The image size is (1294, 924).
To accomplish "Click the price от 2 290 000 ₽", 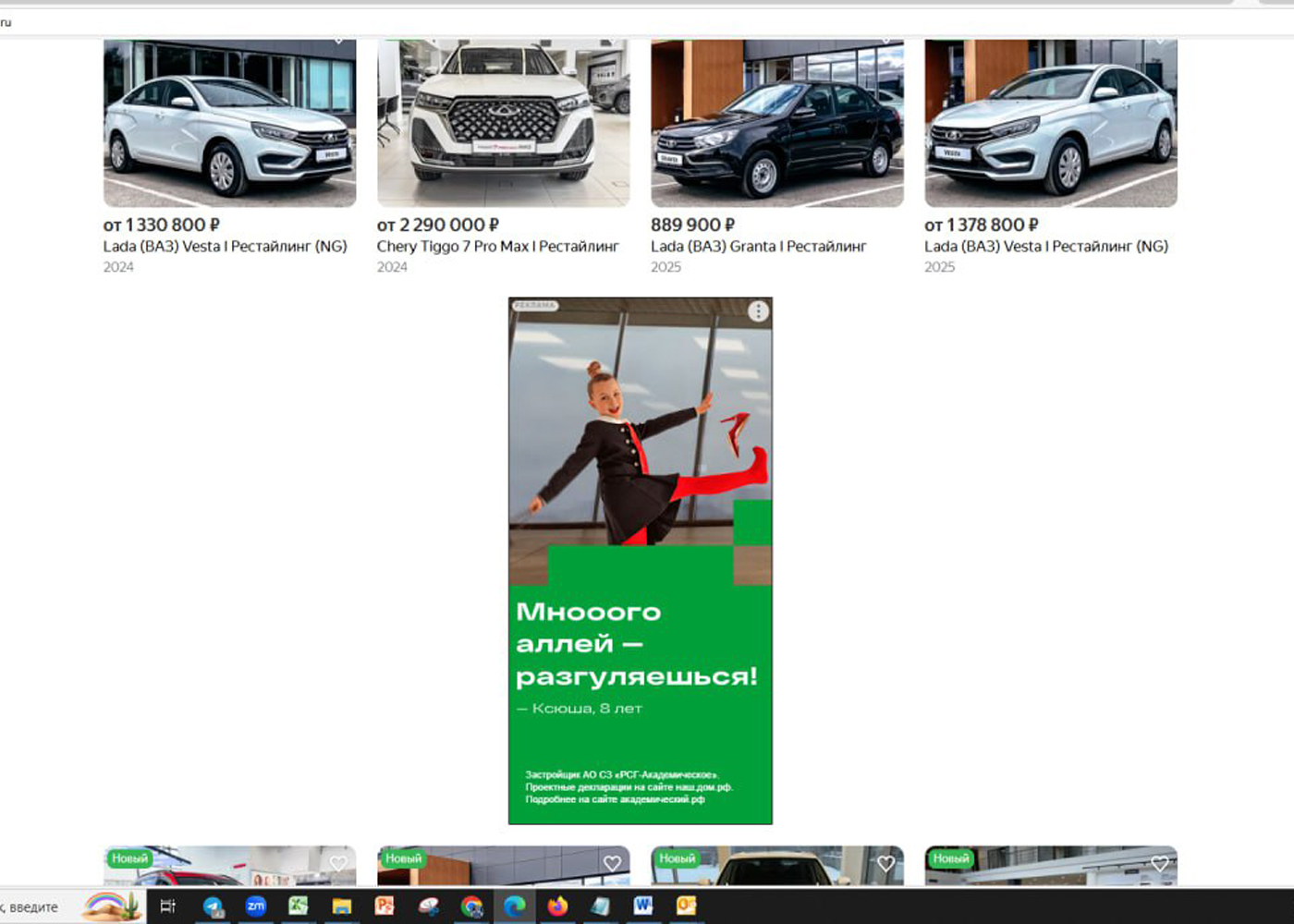I will click(x=437, y=225).
